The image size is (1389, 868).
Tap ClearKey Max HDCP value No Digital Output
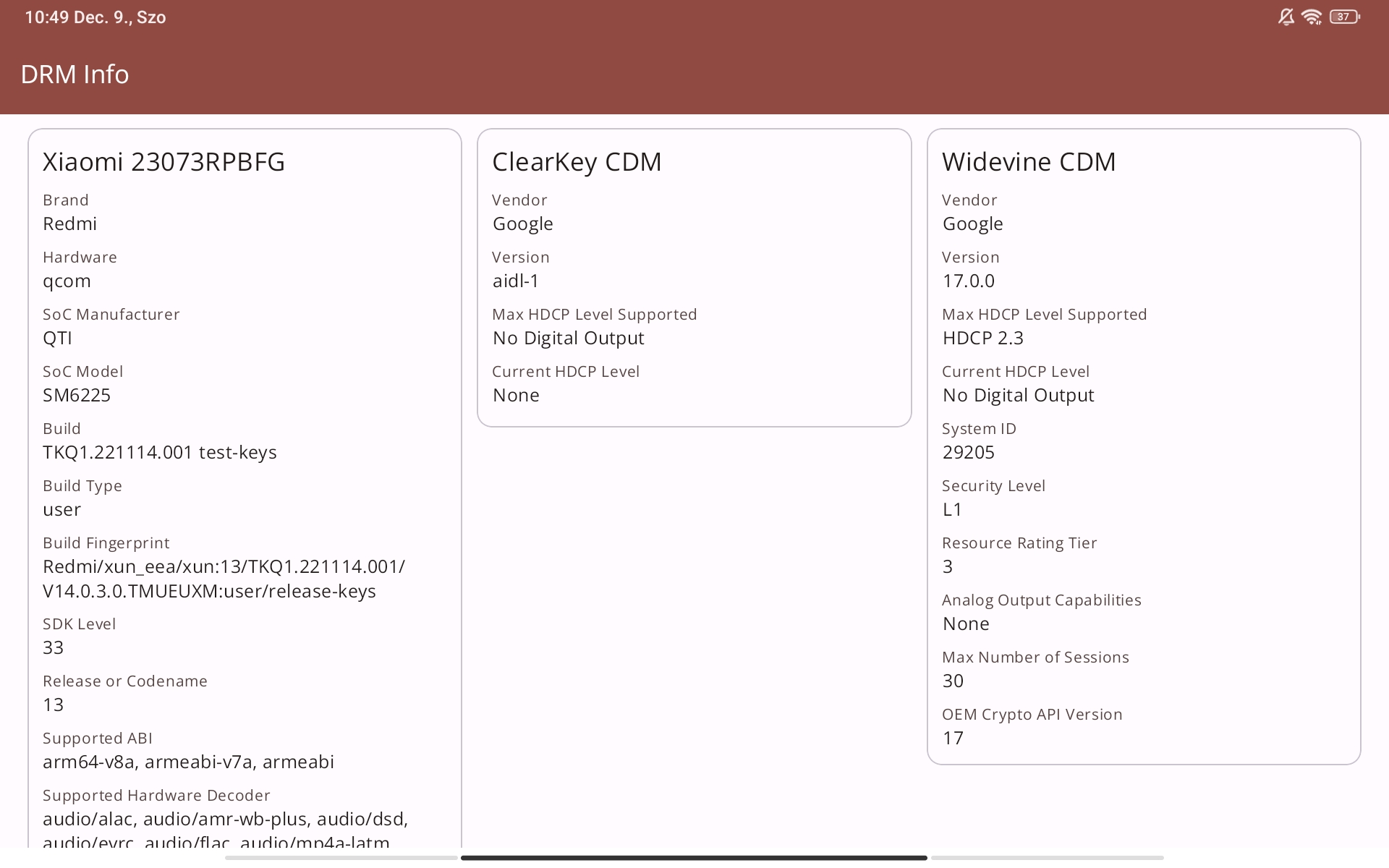point(569,339)
